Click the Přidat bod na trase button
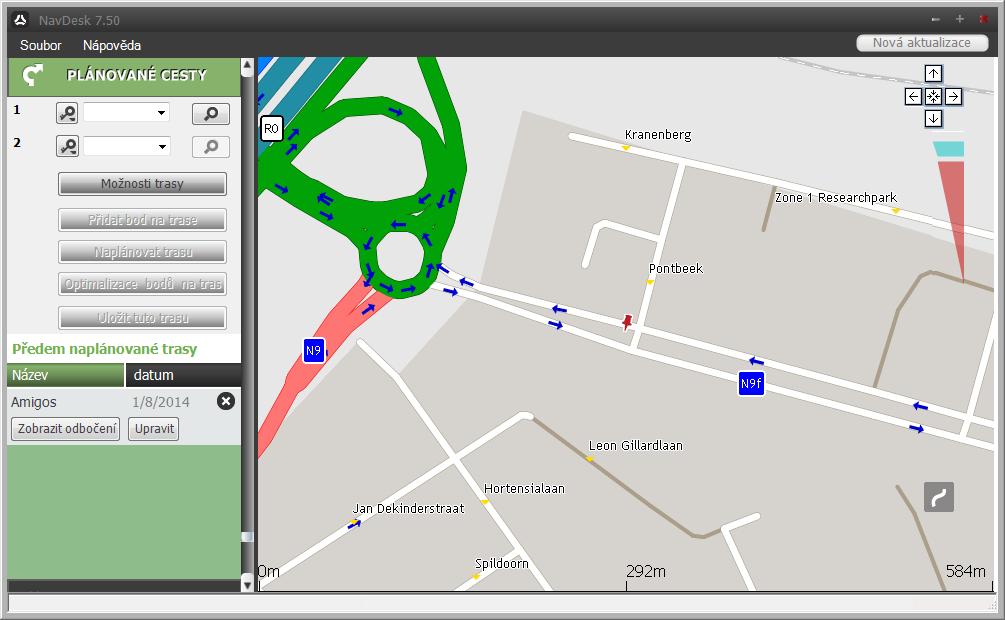1005x620 pixels. (142, 220)
